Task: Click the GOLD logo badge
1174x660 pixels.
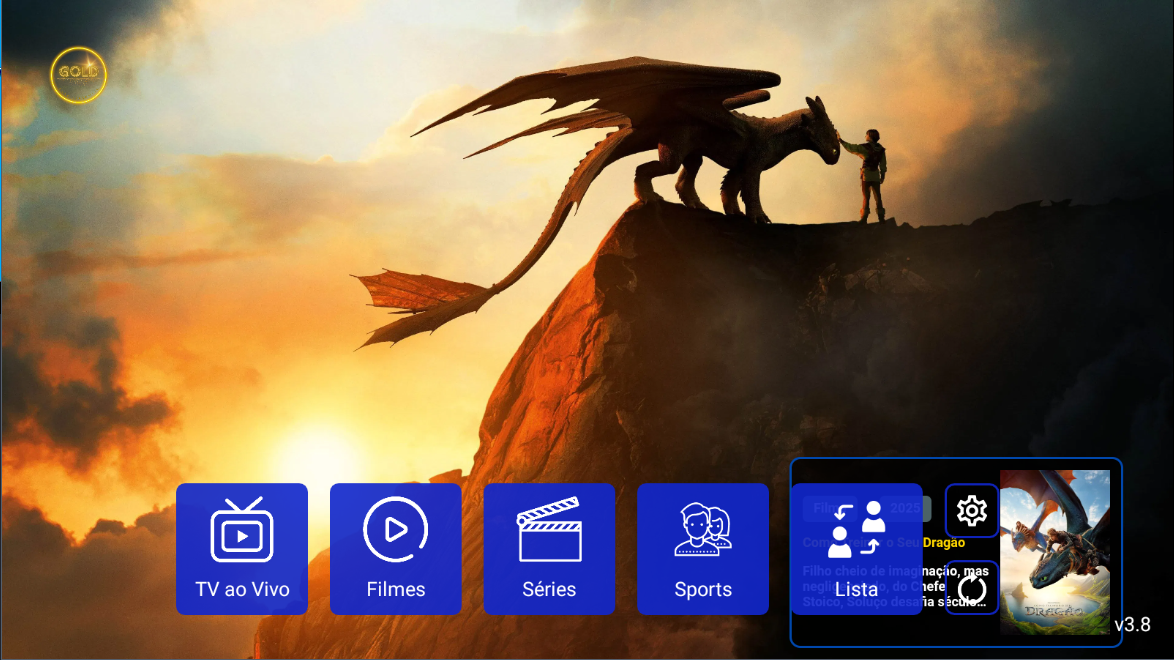Action: coord(79,75)
